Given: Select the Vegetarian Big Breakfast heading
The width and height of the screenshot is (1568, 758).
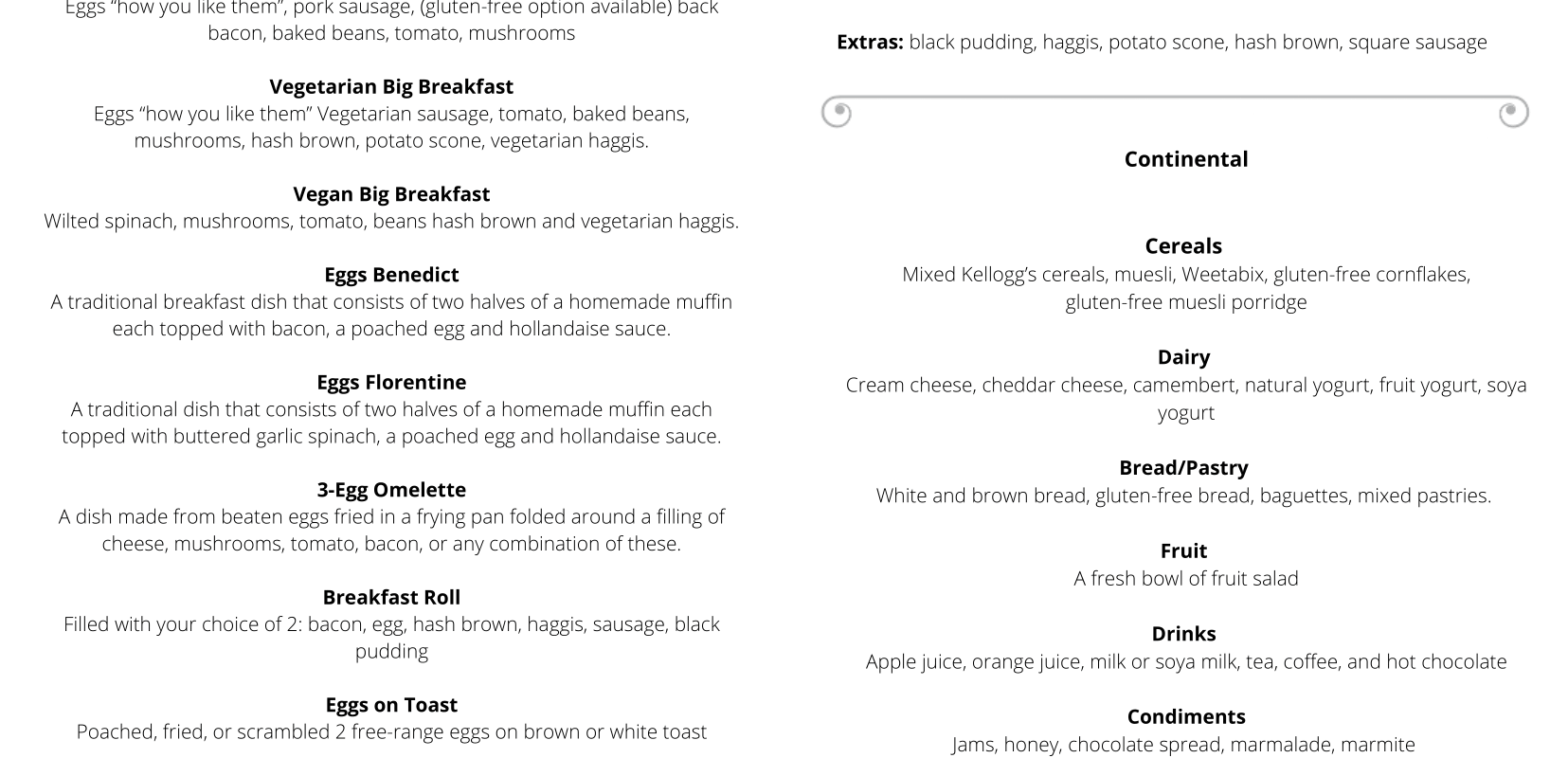Looking at the screenshot, I should click(x=391, y=86).
